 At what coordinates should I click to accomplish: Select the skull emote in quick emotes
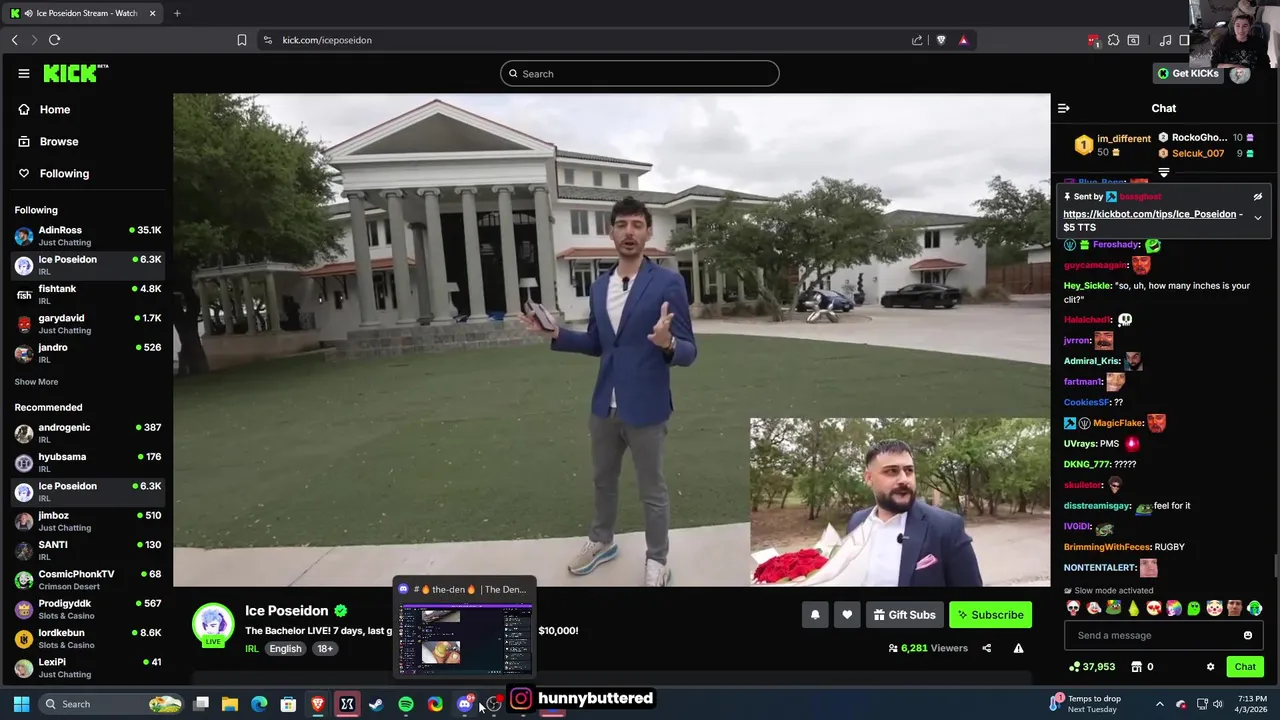coord(1073,608)
